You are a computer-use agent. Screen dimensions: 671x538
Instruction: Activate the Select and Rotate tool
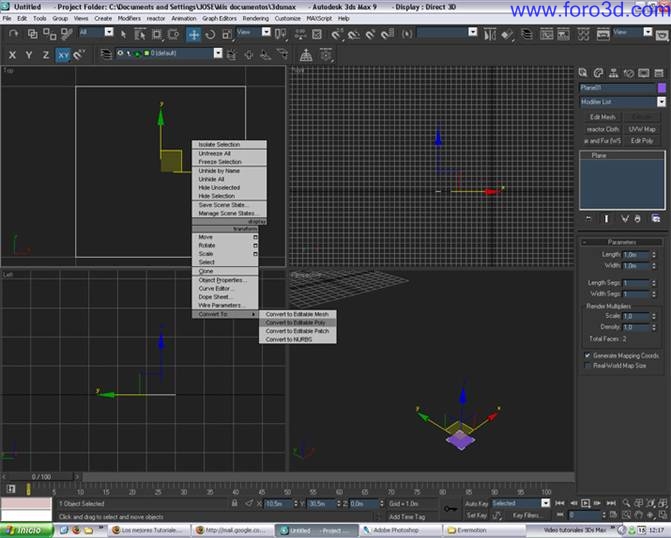click(210, 34)
